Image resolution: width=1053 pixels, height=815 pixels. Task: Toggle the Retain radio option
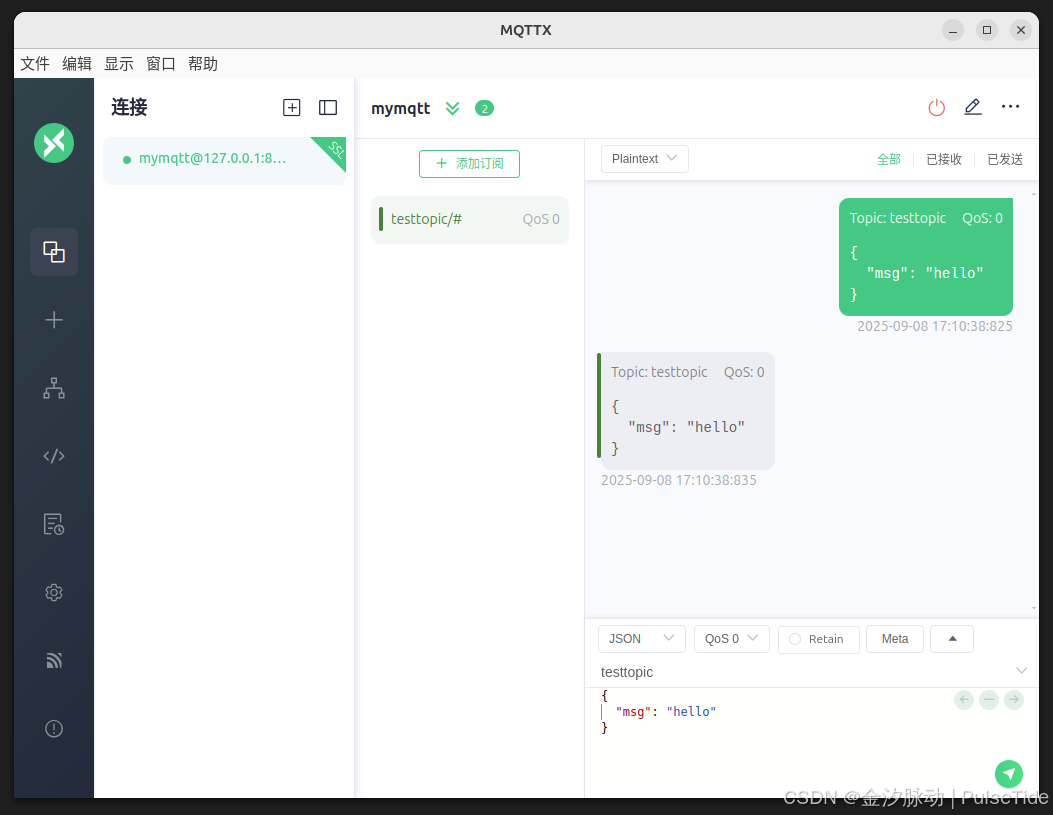pos(818,639)
